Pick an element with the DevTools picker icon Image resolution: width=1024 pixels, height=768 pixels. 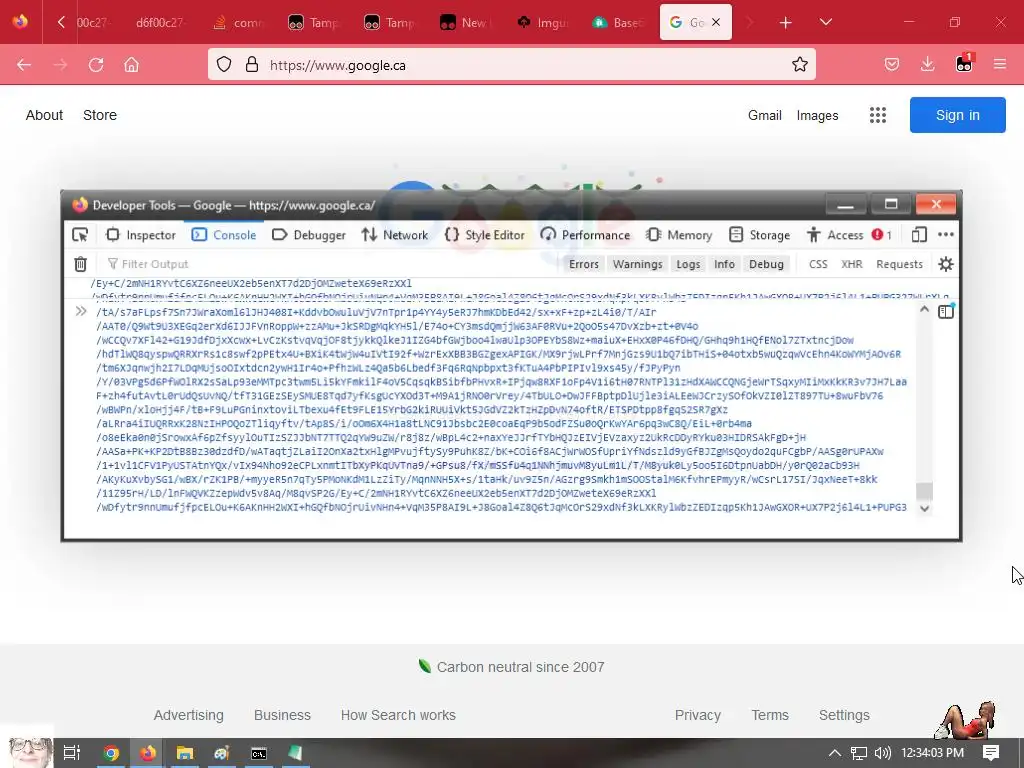[80, 235]
